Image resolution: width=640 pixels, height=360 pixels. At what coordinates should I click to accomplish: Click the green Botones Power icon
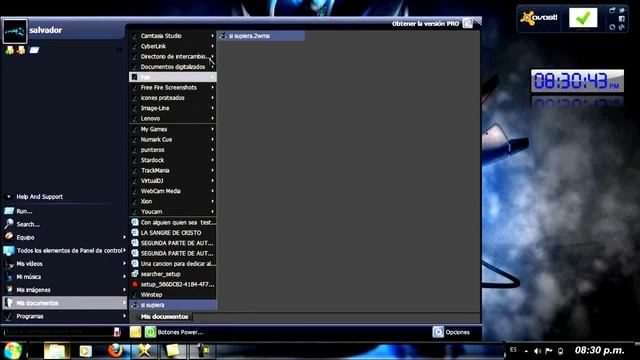150,332
